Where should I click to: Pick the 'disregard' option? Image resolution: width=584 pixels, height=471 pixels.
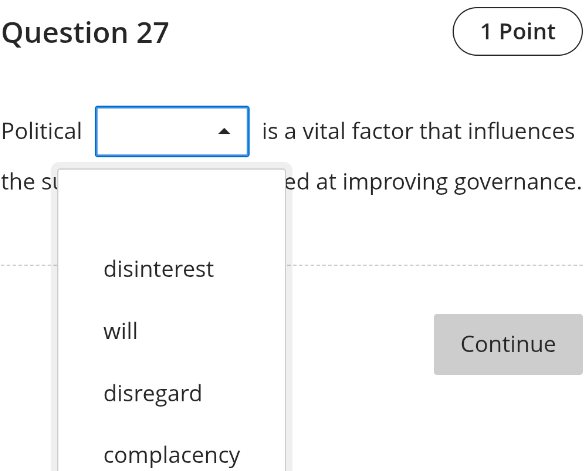(153, 393)
